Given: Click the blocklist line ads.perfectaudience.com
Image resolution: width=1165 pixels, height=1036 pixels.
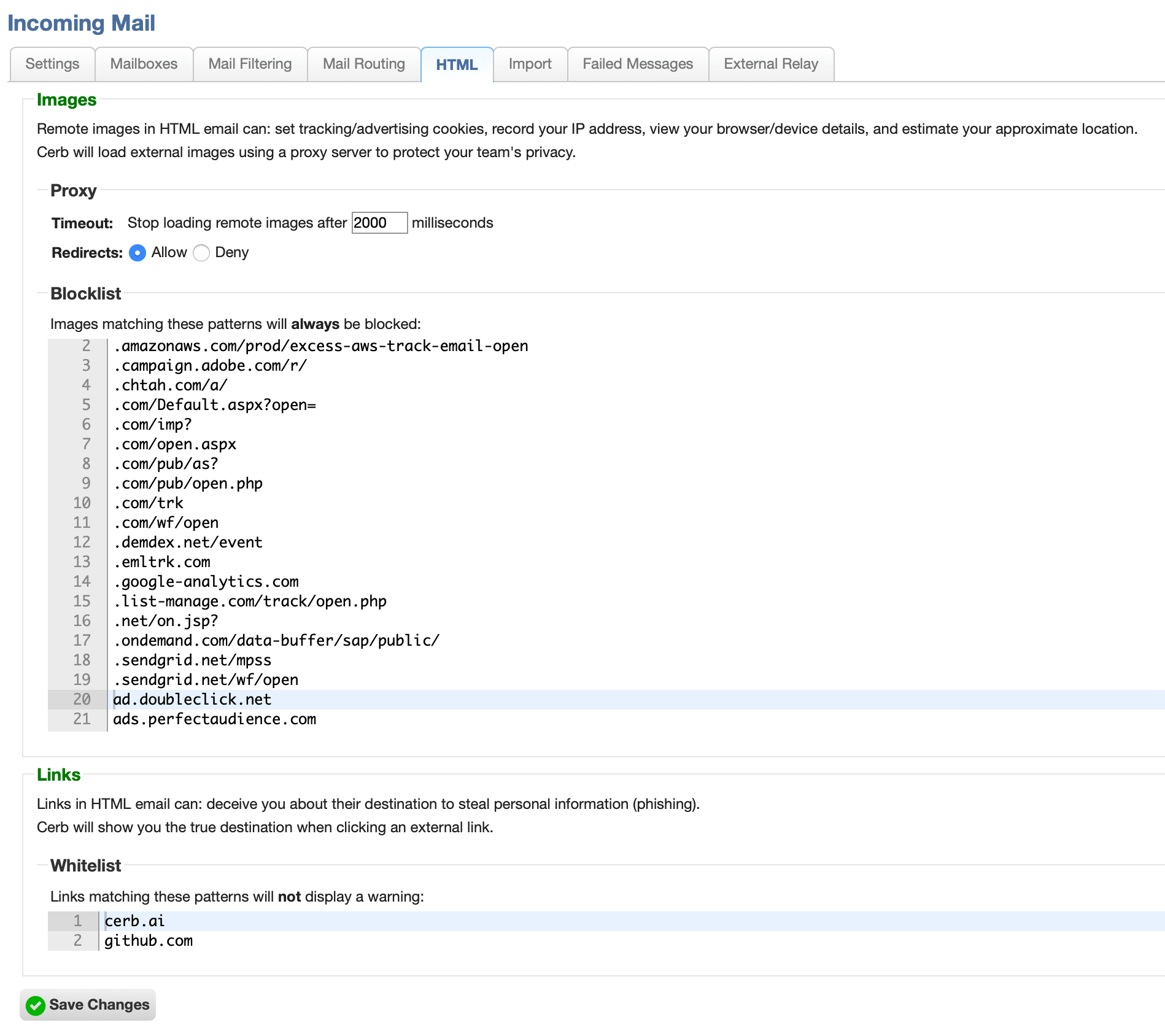Looking at the screenshot, I should (x=214, y=719).
